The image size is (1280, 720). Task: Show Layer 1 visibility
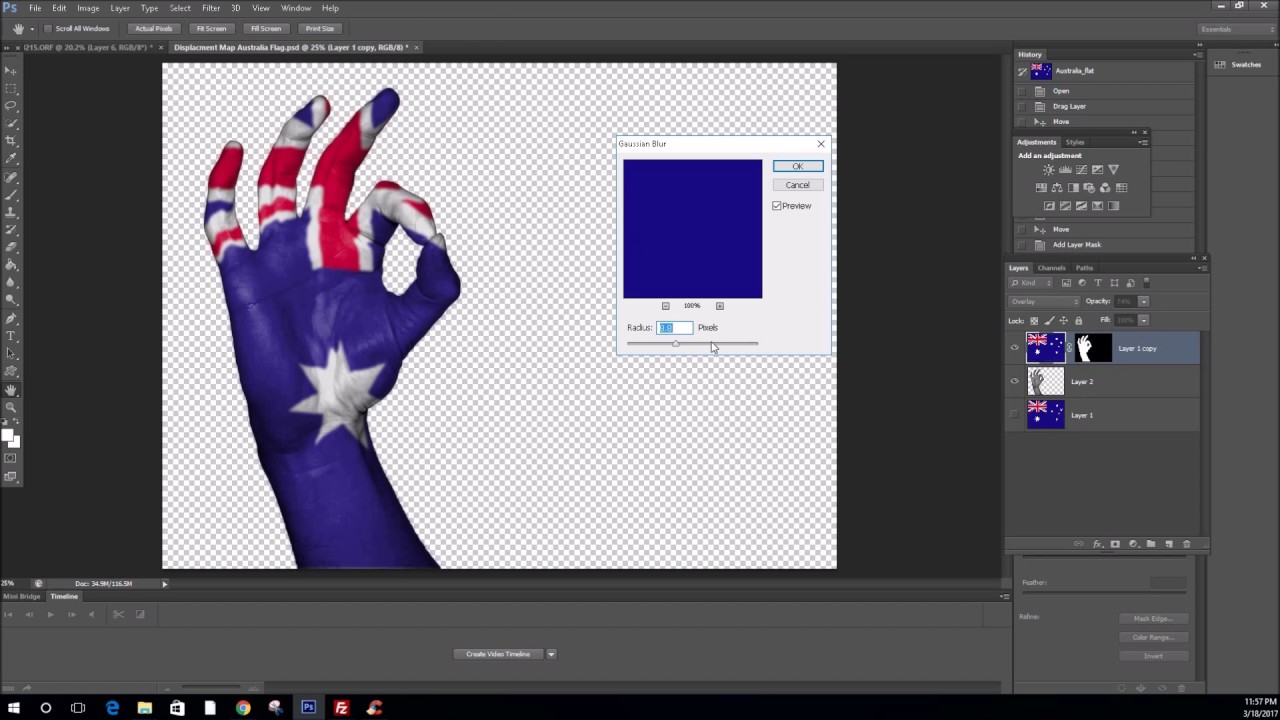(1015, 415)
